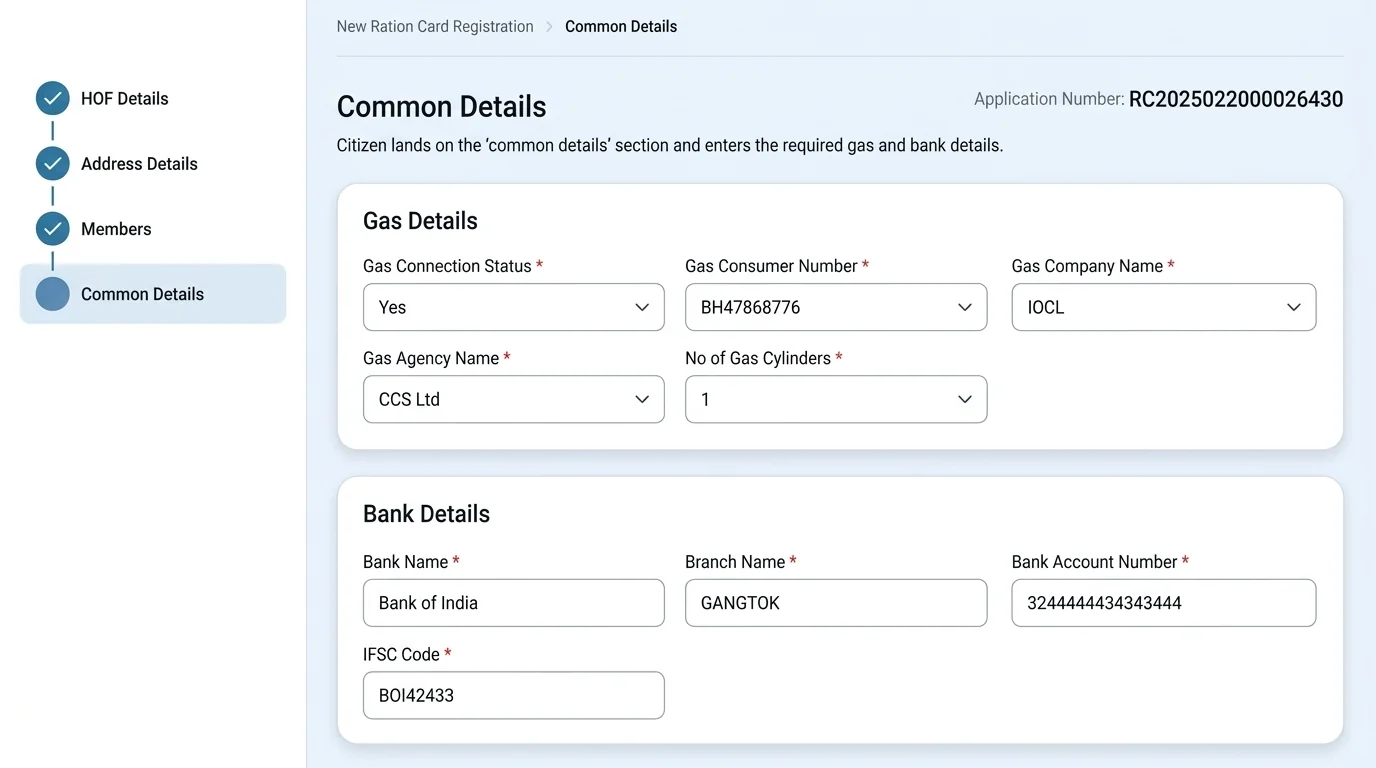Click the Address Details checkmark step icon

coord(53,164)
